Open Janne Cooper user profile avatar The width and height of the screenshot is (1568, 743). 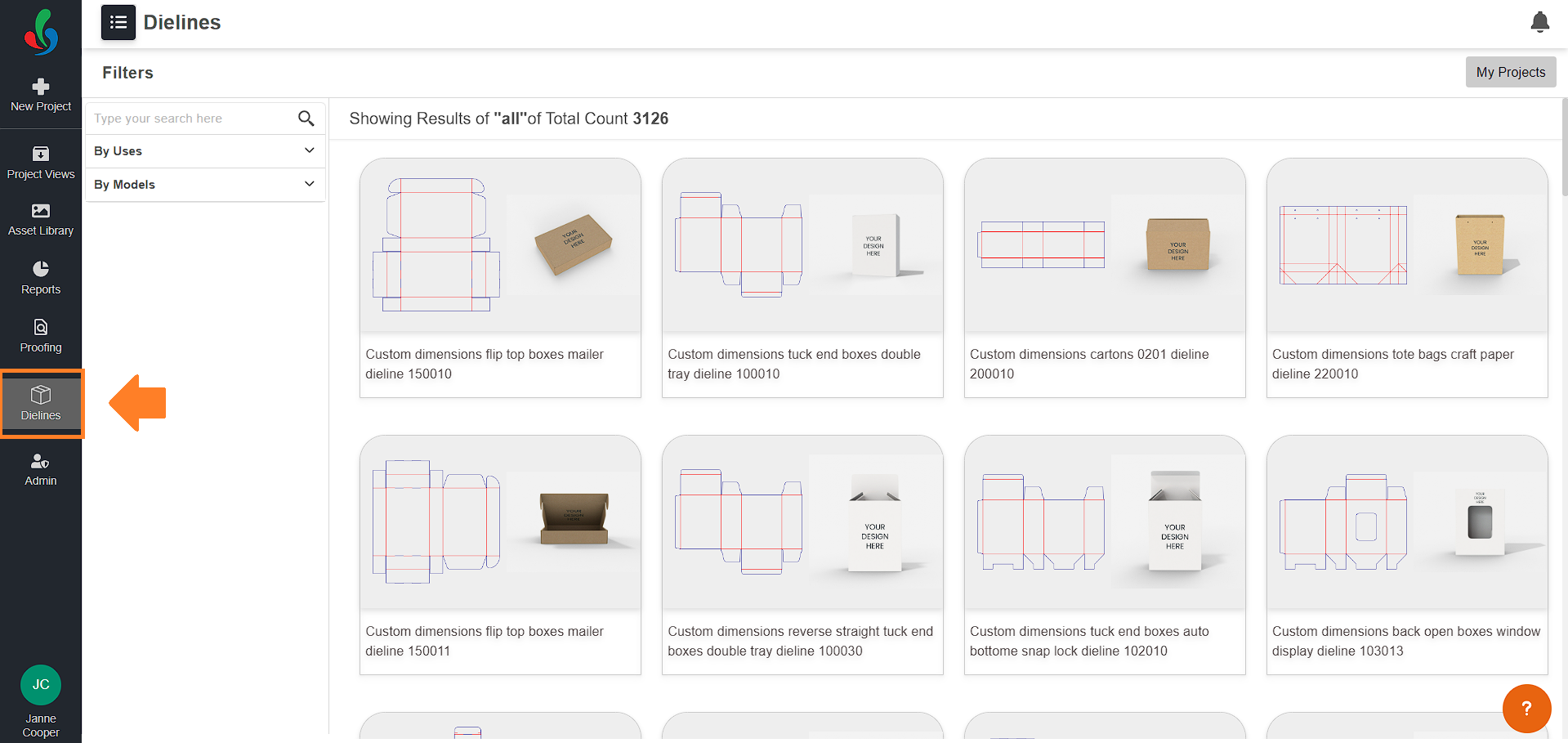tap(41, 685)
